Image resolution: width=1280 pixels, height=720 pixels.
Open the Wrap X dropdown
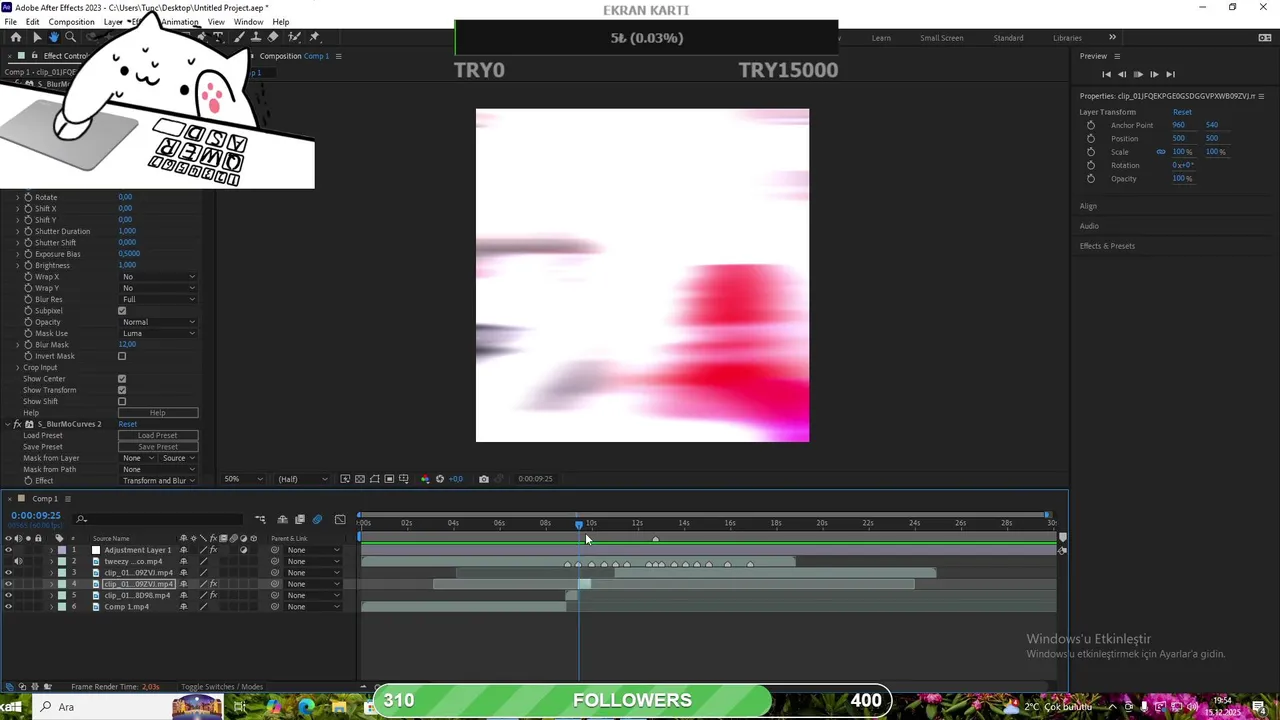click(158, 277)
